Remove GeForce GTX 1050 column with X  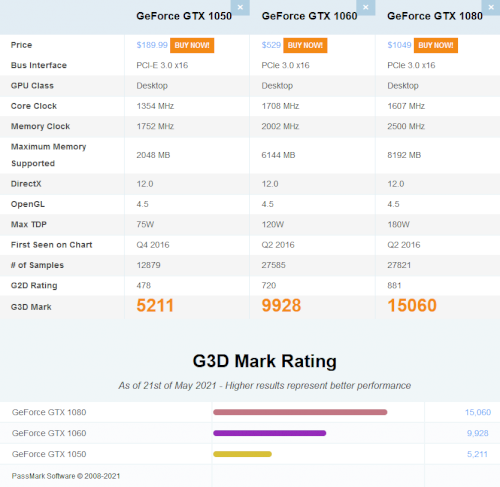pyautogui.click(x=240, y=7)
